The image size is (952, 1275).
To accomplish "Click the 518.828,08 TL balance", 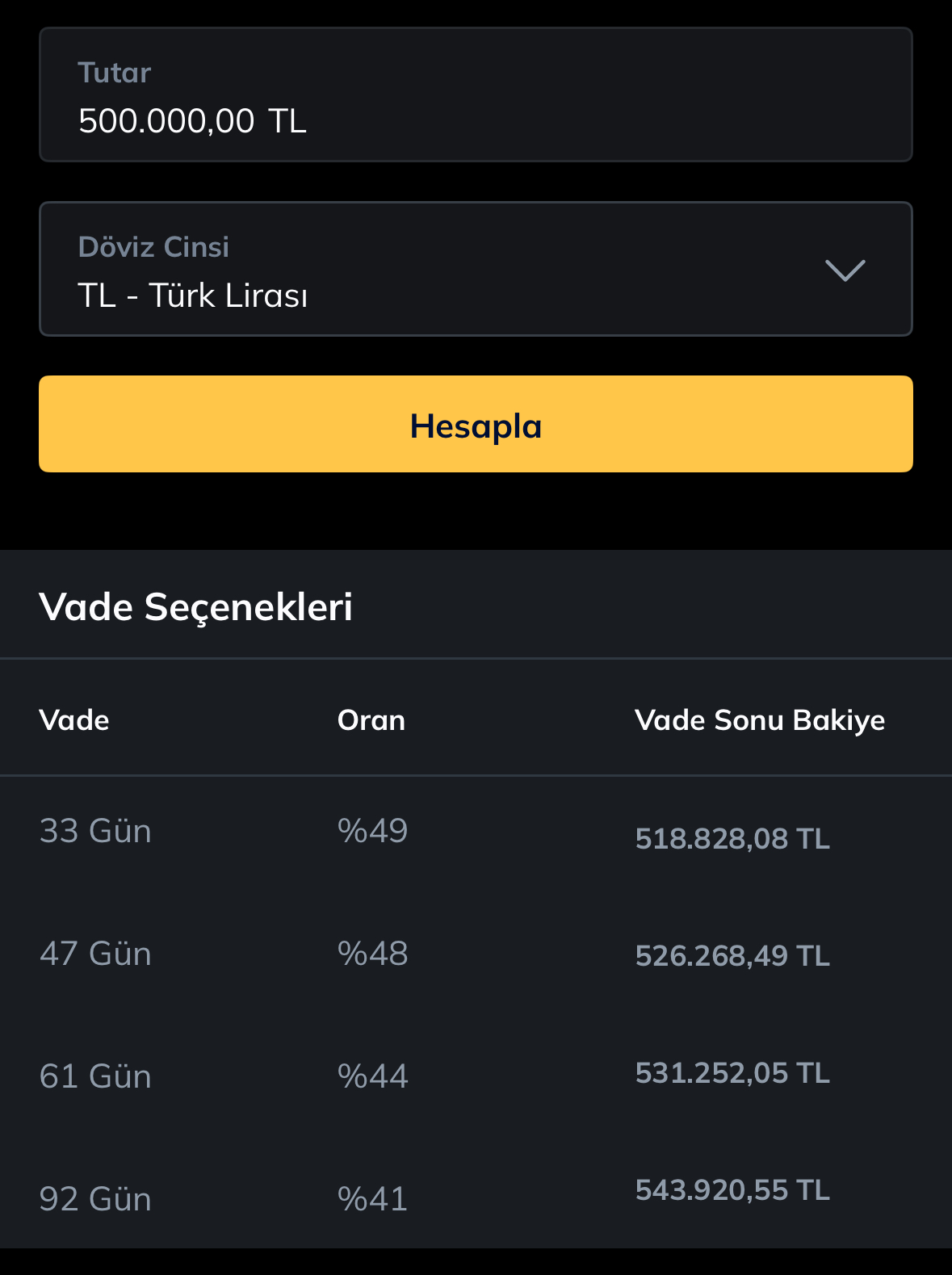I will point(732,839).
